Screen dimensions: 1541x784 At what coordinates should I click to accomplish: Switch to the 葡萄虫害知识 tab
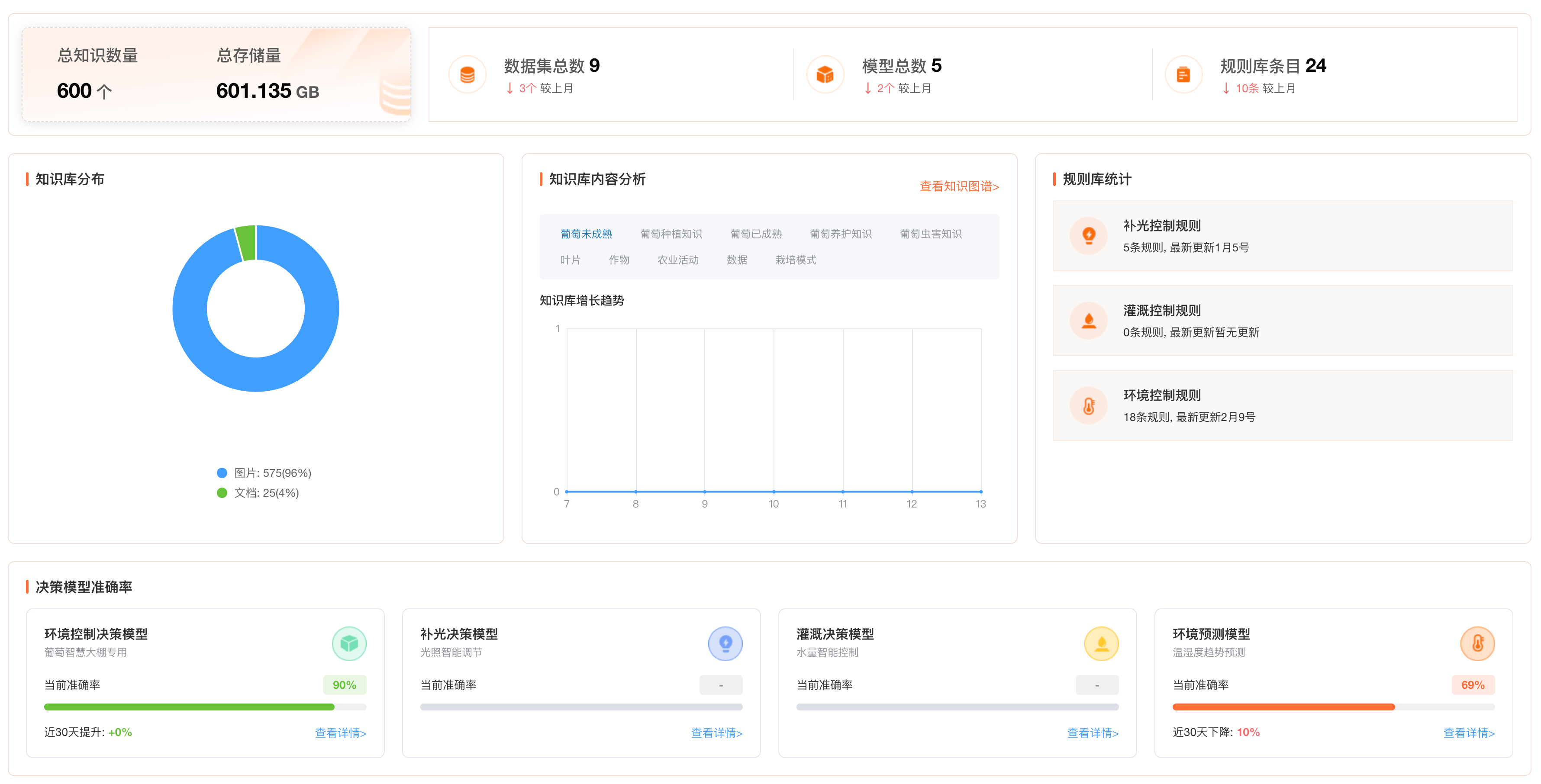click(x=931, y=234)
